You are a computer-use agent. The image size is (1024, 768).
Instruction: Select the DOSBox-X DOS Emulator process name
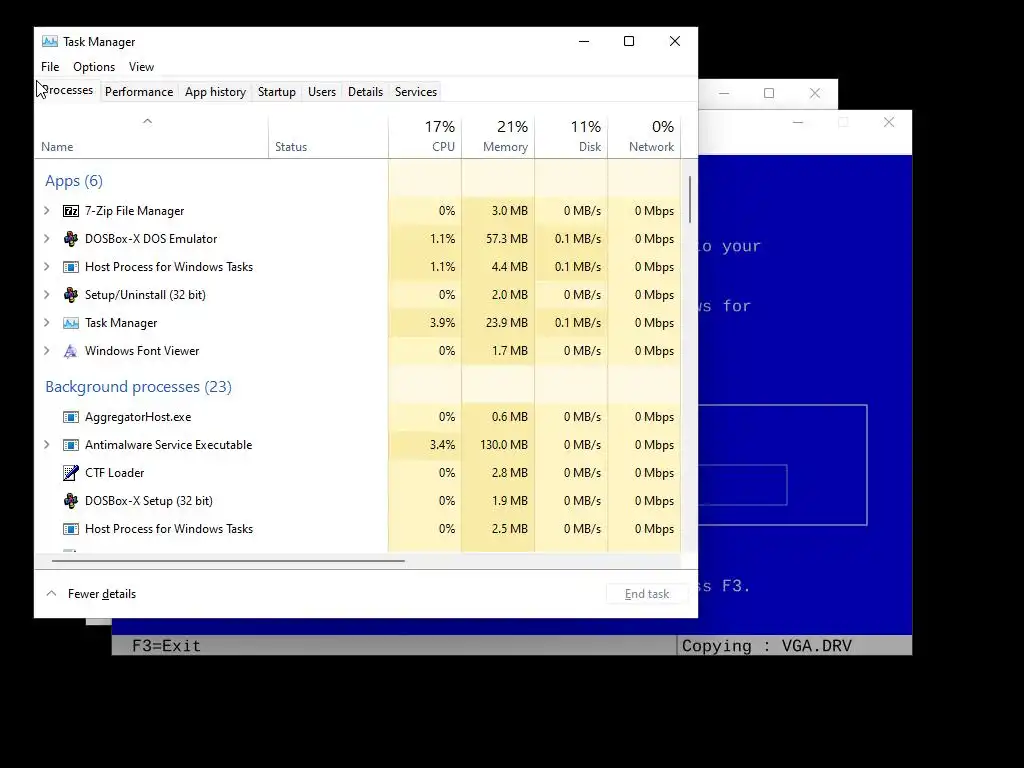tap(151, 239)
